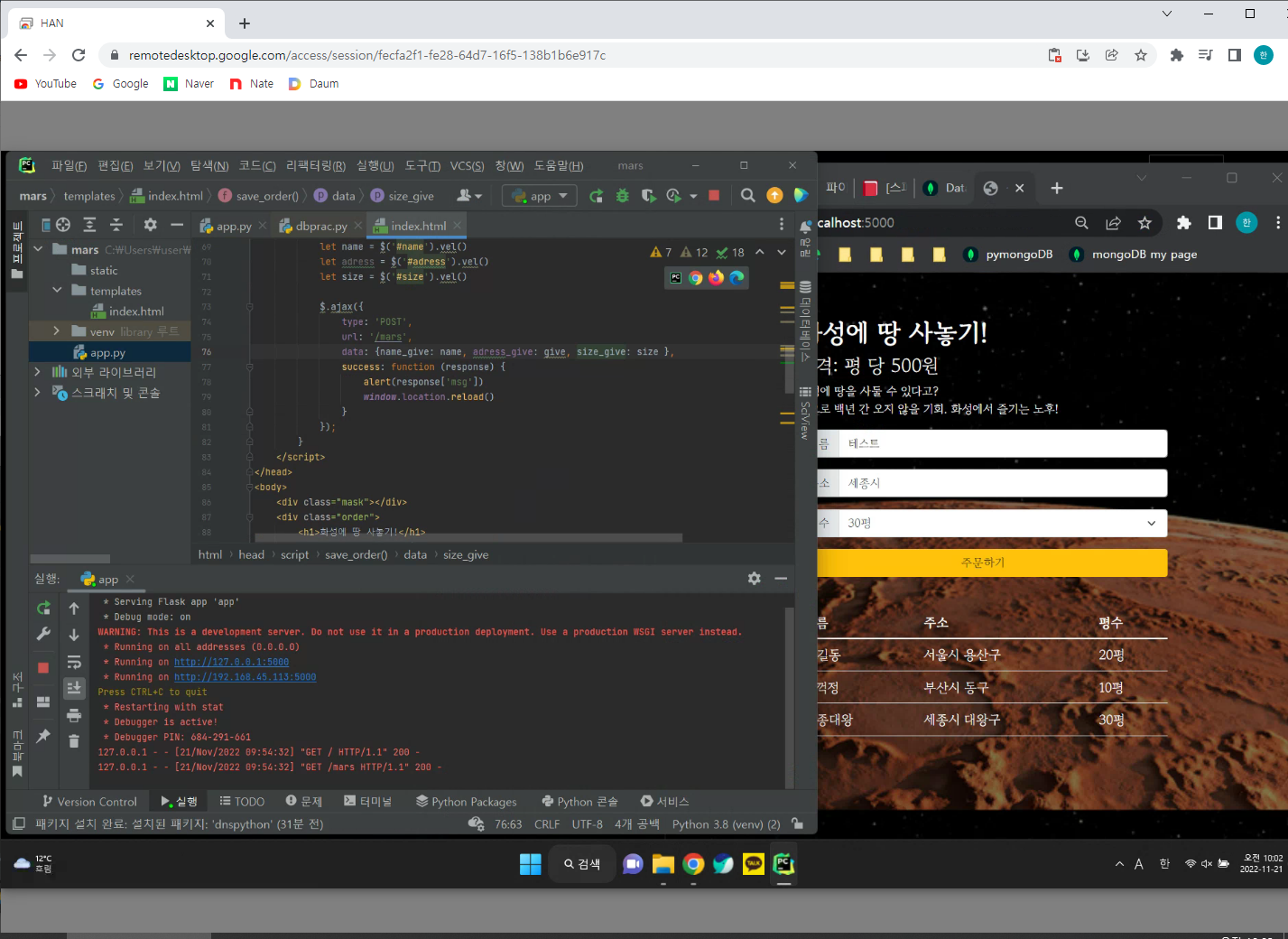Viewport: 1288px width, 939px height.
Task: Click the pin tab icon in Run panel
Action: click(x=43, y=736)
